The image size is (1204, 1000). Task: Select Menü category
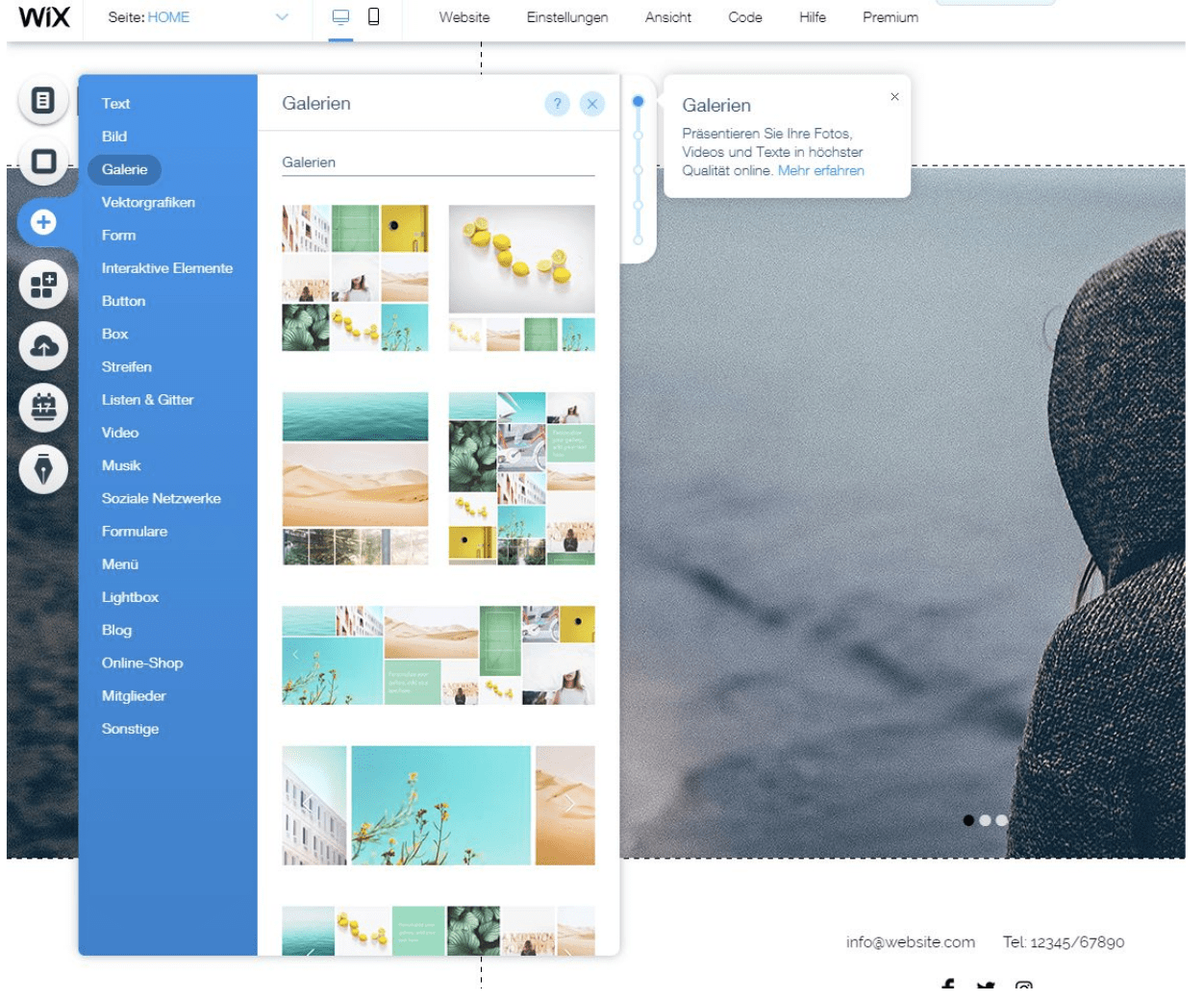(x=120, y=564)
